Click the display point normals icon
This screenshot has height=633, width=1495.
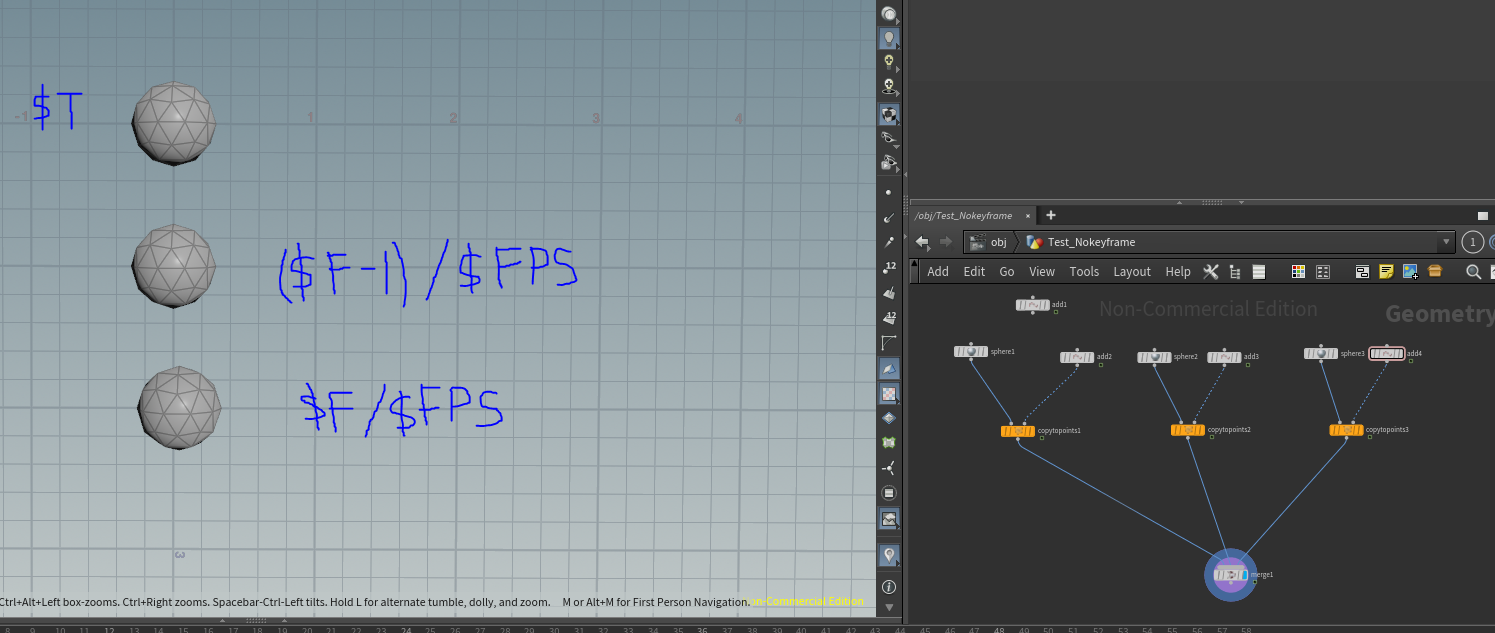(x=889, y=217)
